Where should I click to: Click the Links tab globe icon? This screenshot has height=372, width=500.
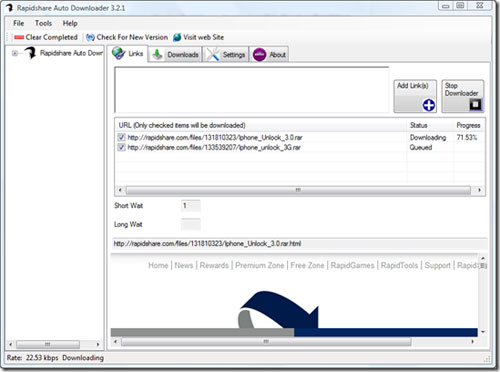pos(118,53)
